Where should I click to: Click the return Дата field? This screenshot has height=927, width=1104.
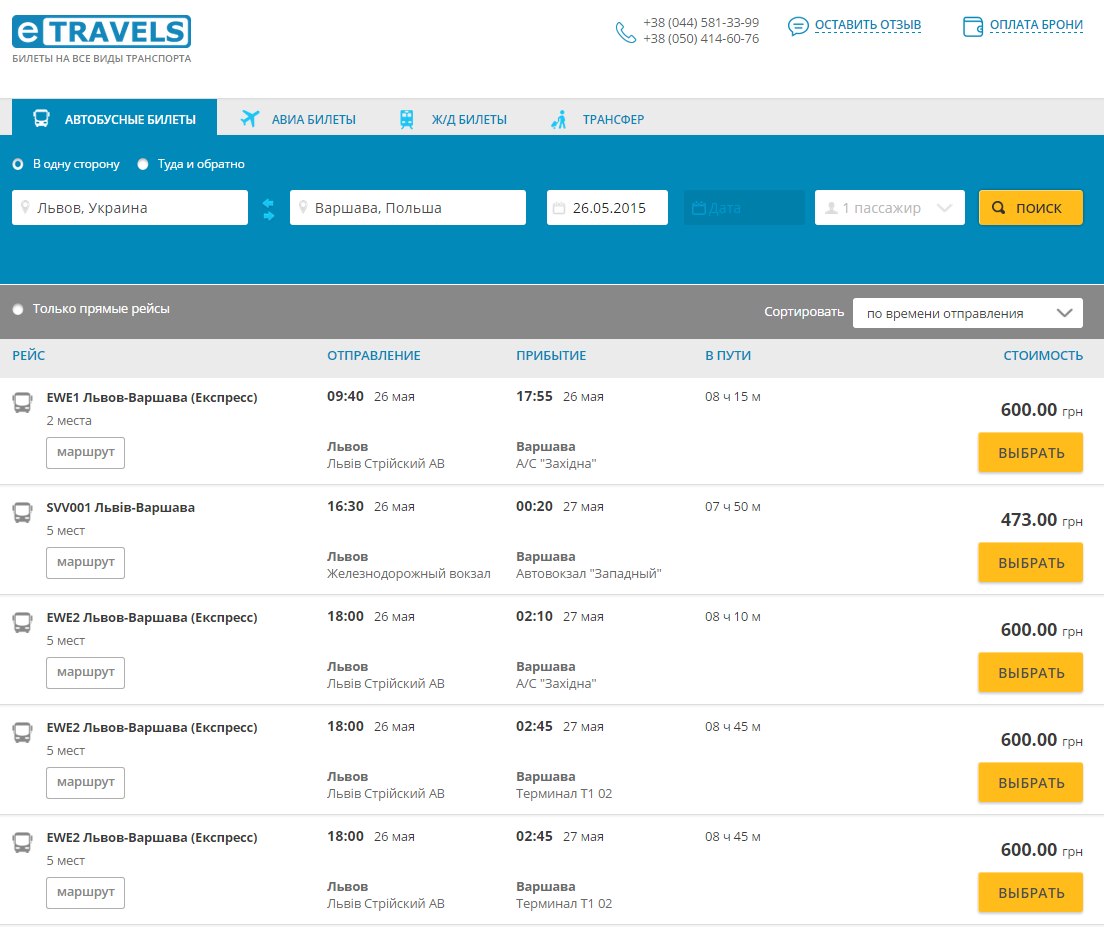point(744,208)
